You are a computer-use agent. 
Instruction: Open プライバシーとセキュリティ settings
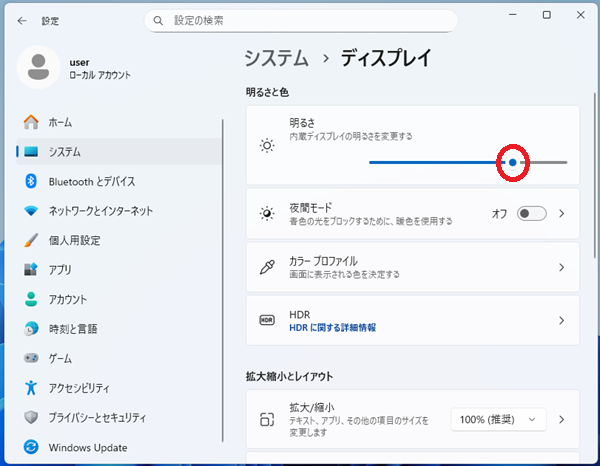click(x=119, y=417)
